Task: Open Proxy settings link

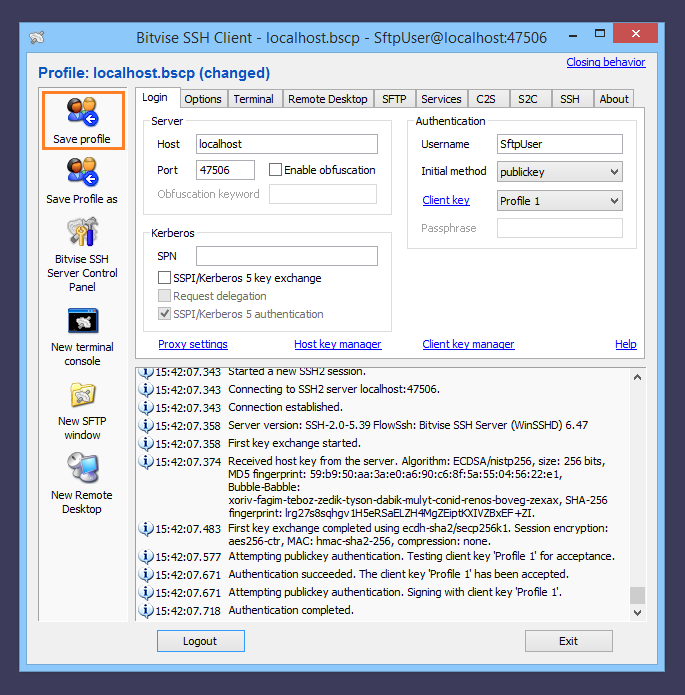Action: click(193, 344)
